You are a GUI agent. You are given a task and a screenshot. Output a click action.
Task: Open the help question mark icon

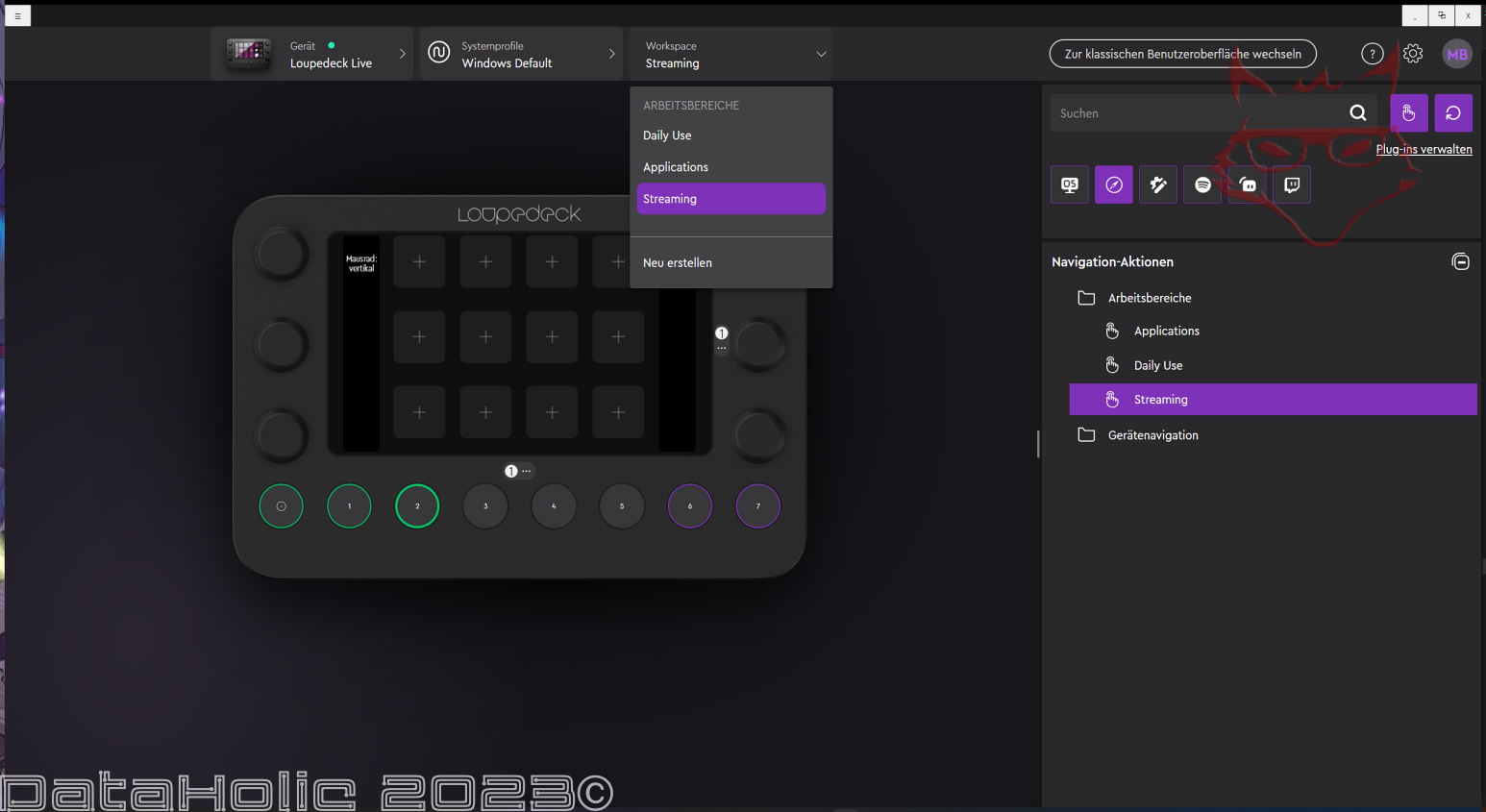(1373, 54)
